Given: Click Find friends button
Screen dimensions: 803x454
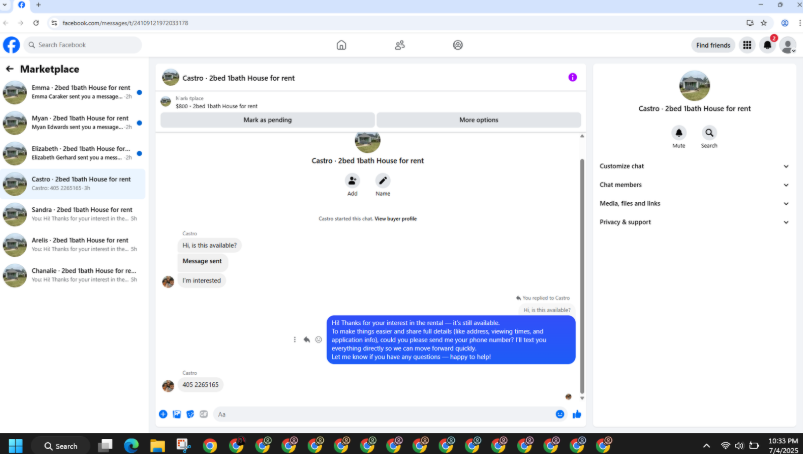Looking at the screenshot, I should (x=713, y=45).
